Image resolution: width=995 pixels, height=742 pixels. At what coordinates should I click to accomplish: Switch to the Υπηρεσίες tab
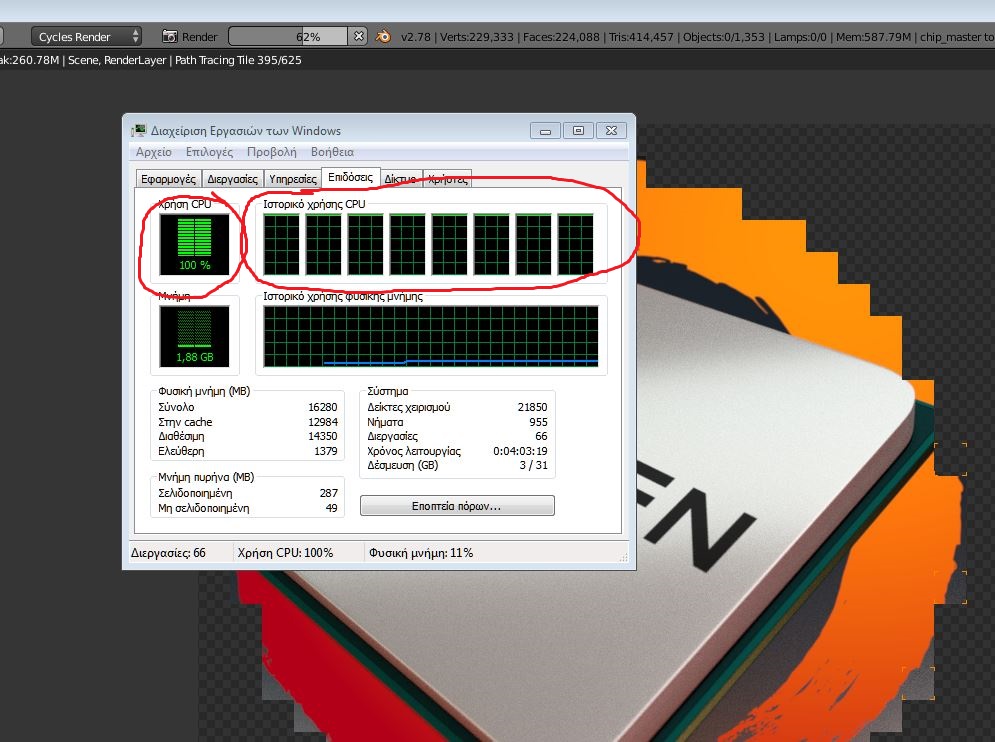293,179
